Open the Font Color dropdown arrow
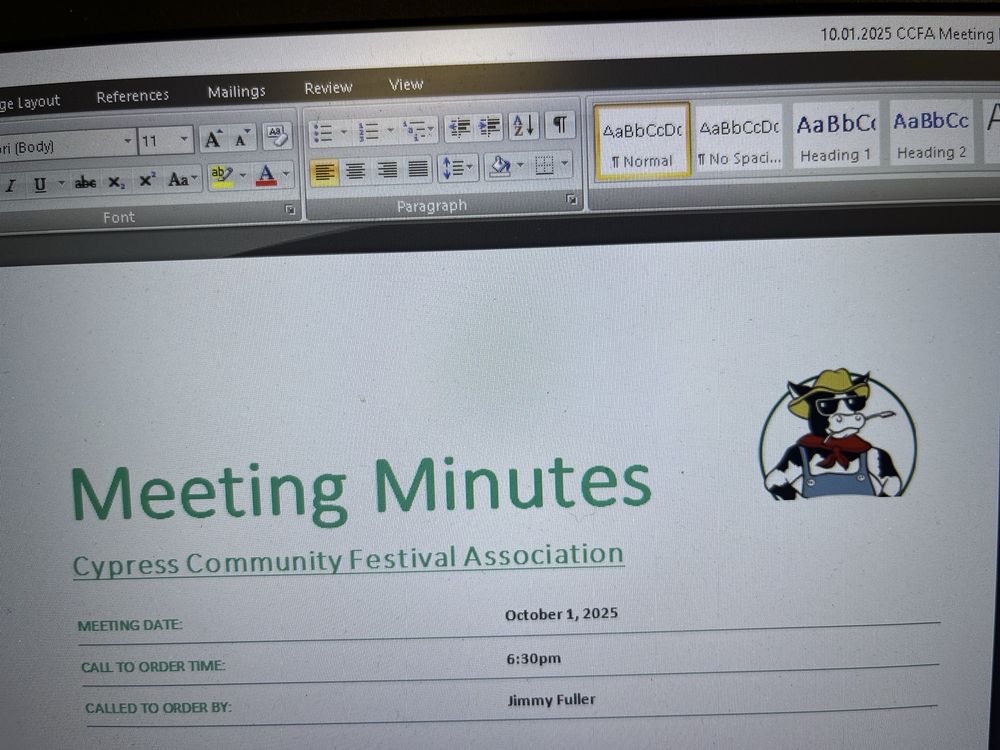 (285, 175)
